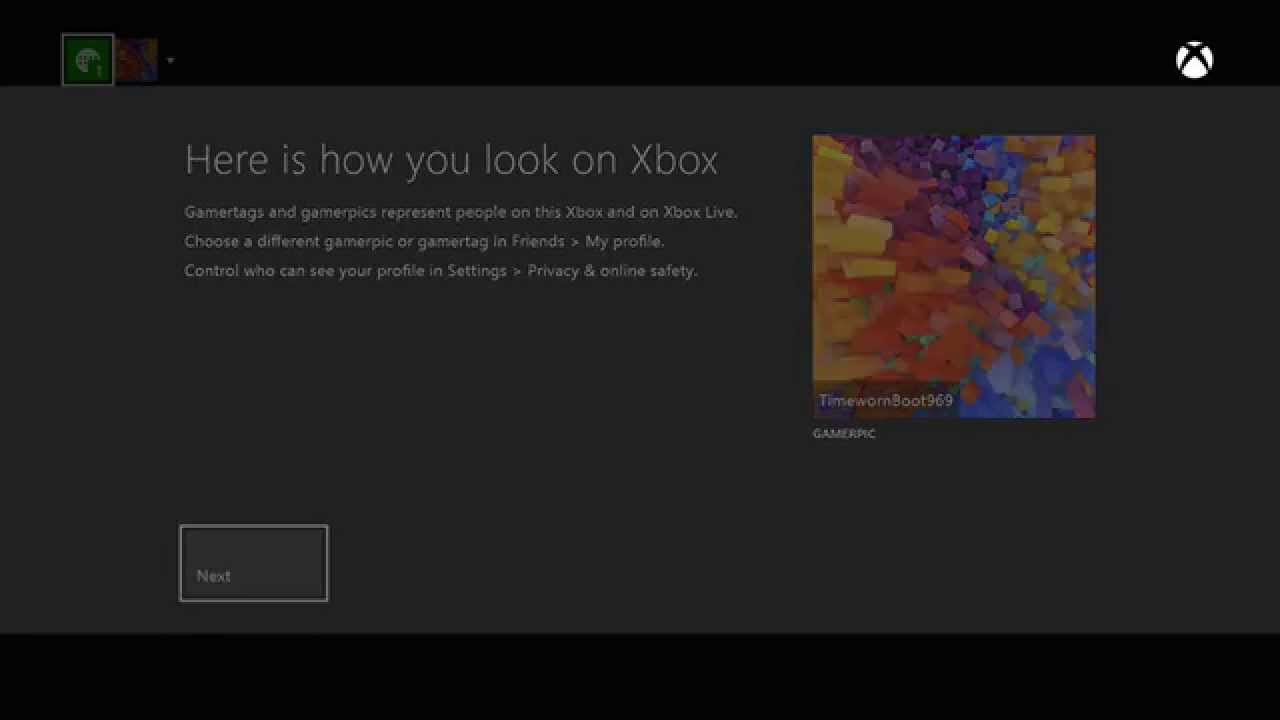Select the small profile gamerpic in header
This screenshot has width=1280, height=720.
tap(137, 60)
